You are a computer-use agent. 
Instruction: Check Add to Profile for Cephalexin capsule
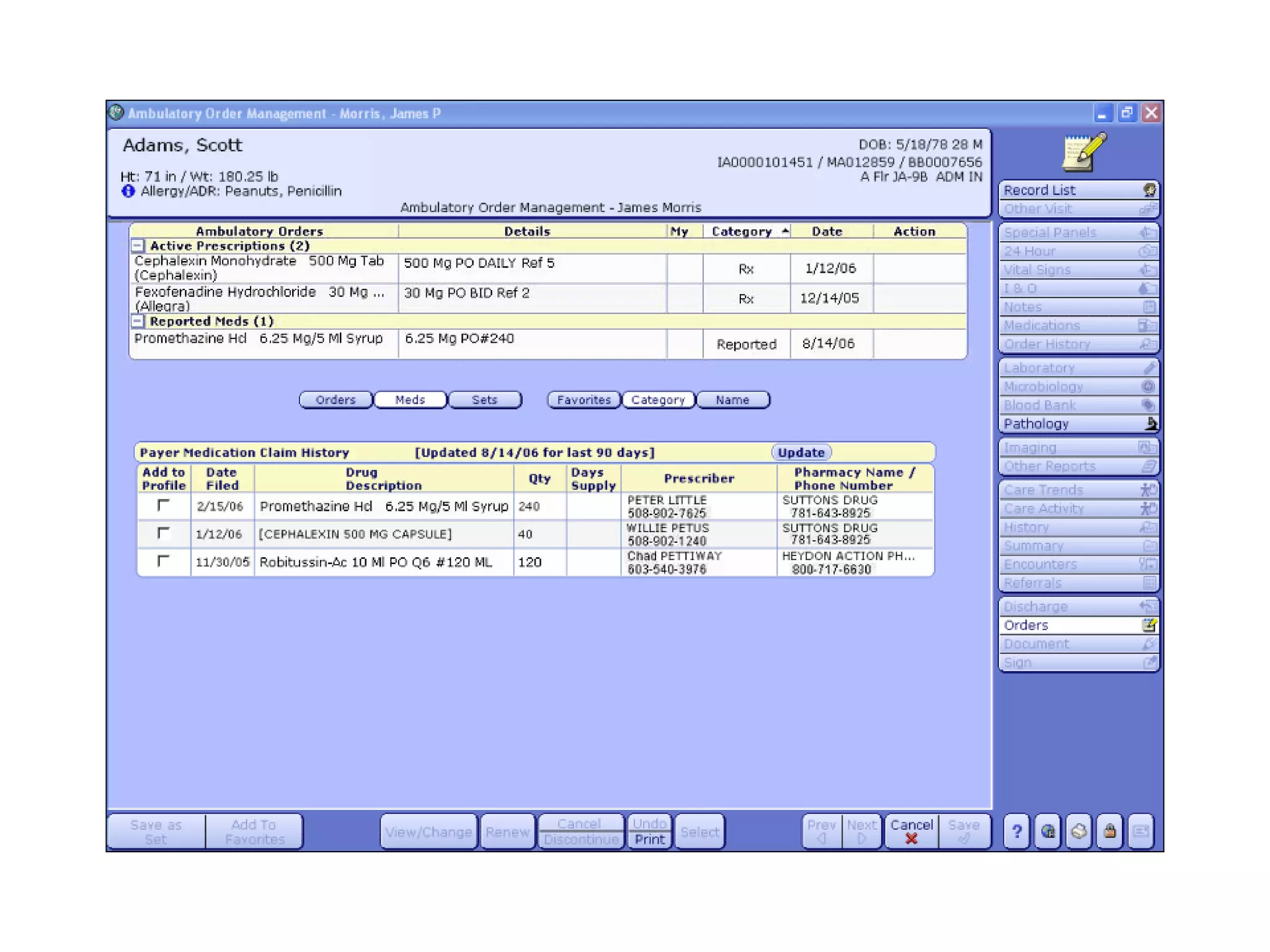point(163,534)
